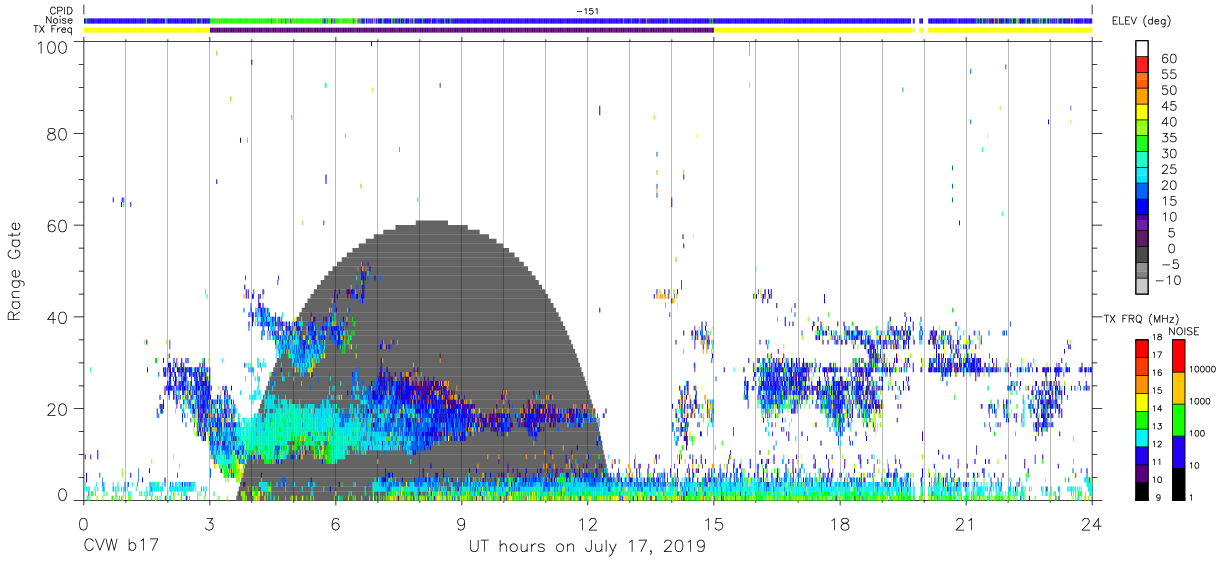Select the cyan swatch of TX FRQ colorbar
The width and height of the screenshot is (1228, 567).
pyautogui.click(x=1141, y=437)
